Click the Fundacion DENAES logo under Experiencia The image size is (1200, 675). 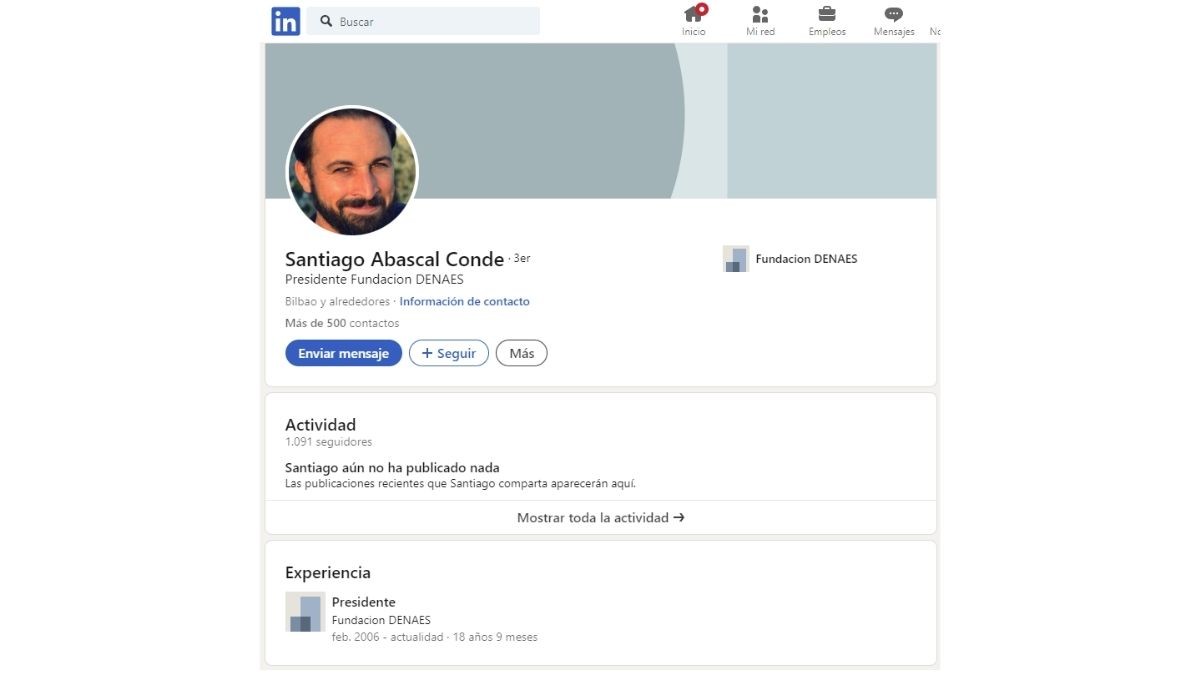coord(304,611)
